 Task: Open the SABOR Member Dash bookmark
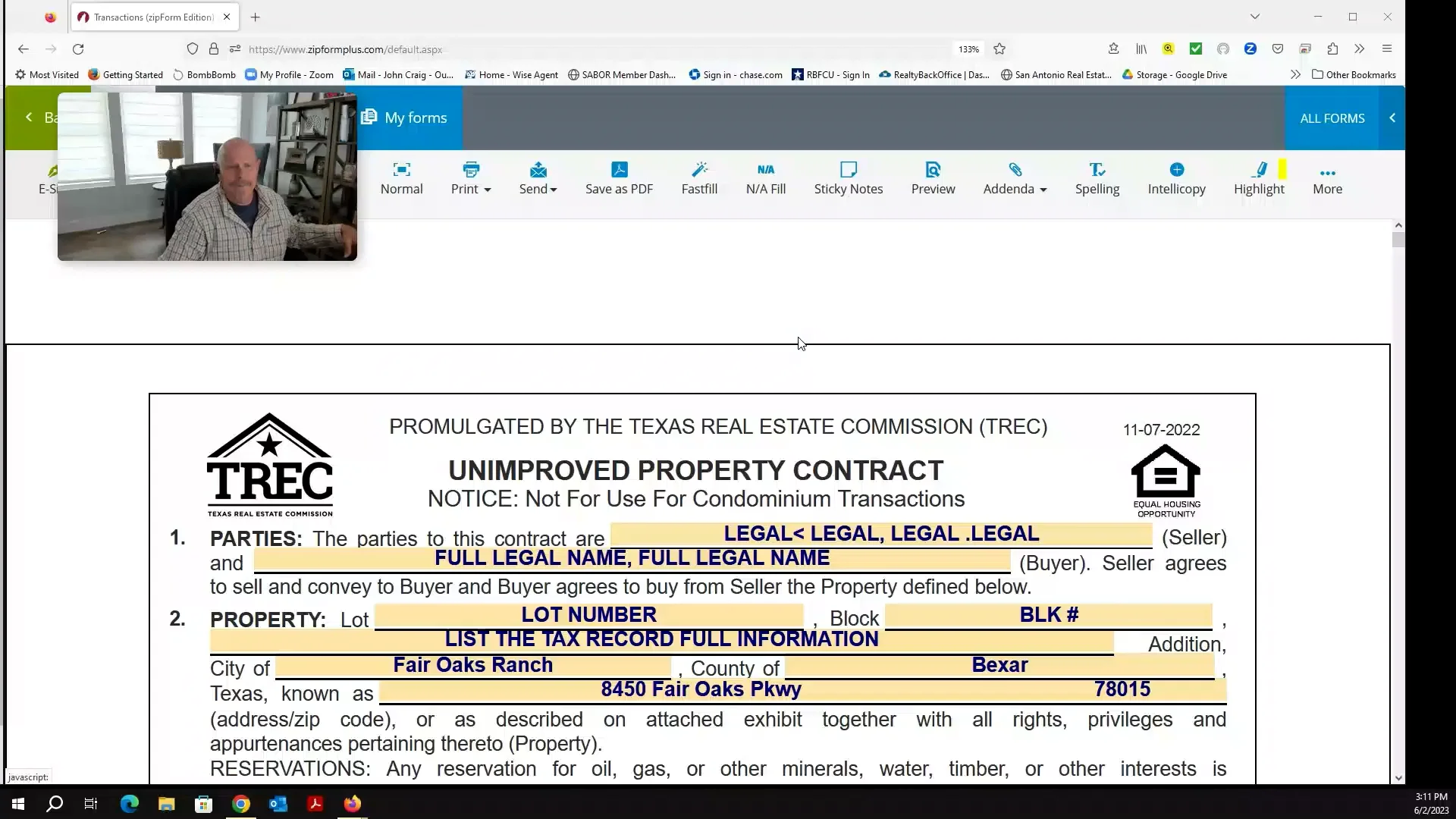click(622, 74)
